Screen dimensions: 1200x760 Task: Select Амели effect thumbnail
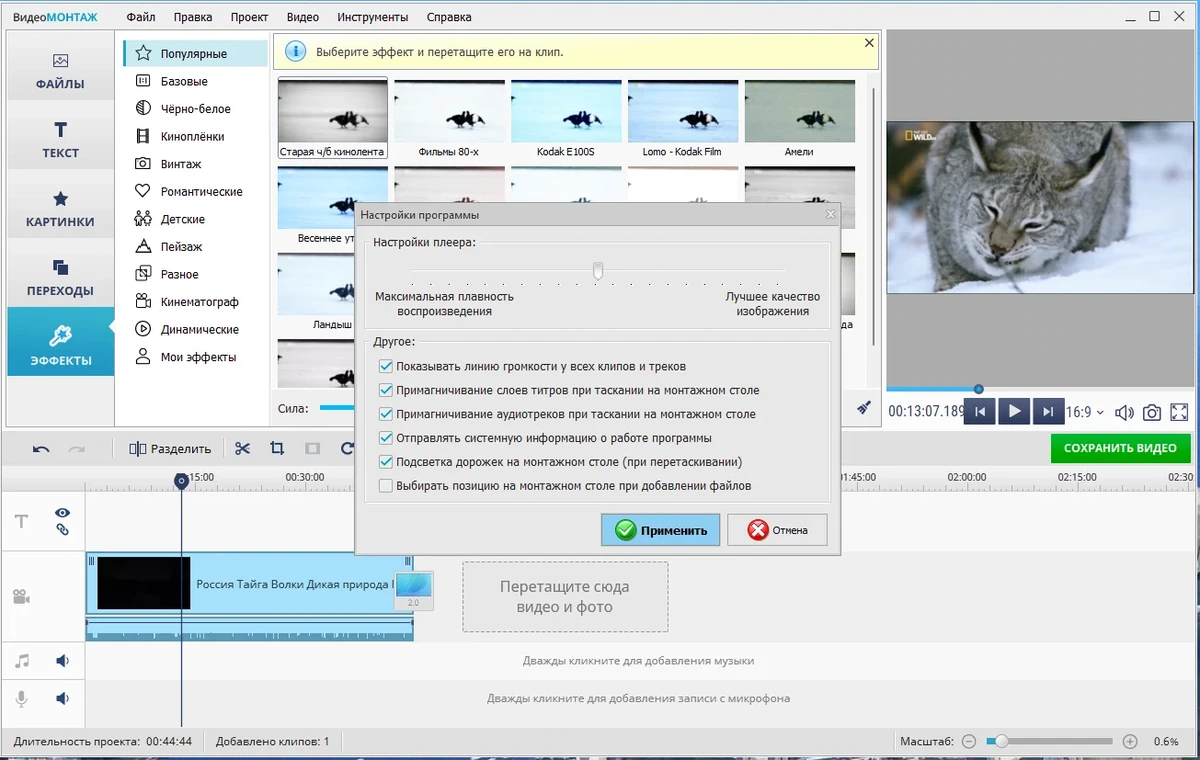tap(799, 119)
